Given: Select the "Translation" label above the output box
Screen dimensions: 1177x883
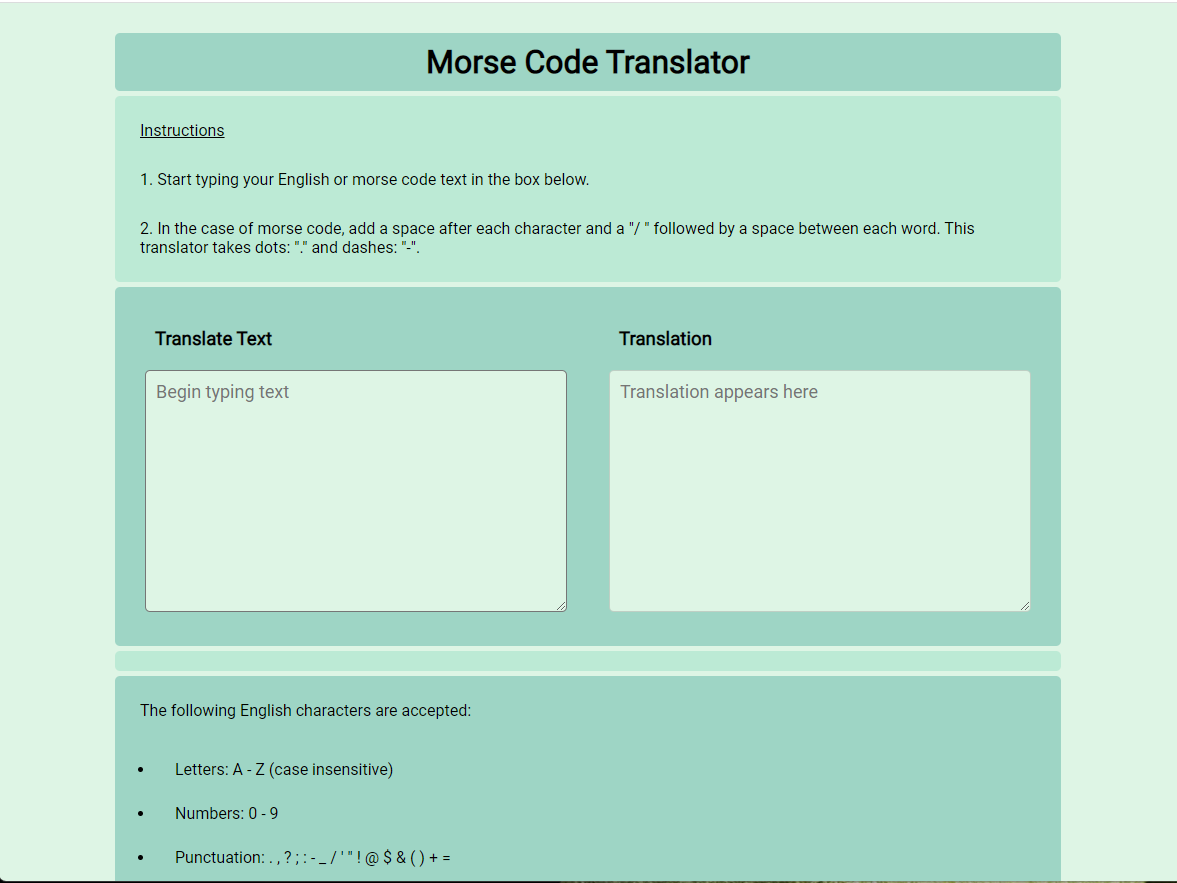Looking at the screenshot, I should (665, 339).
